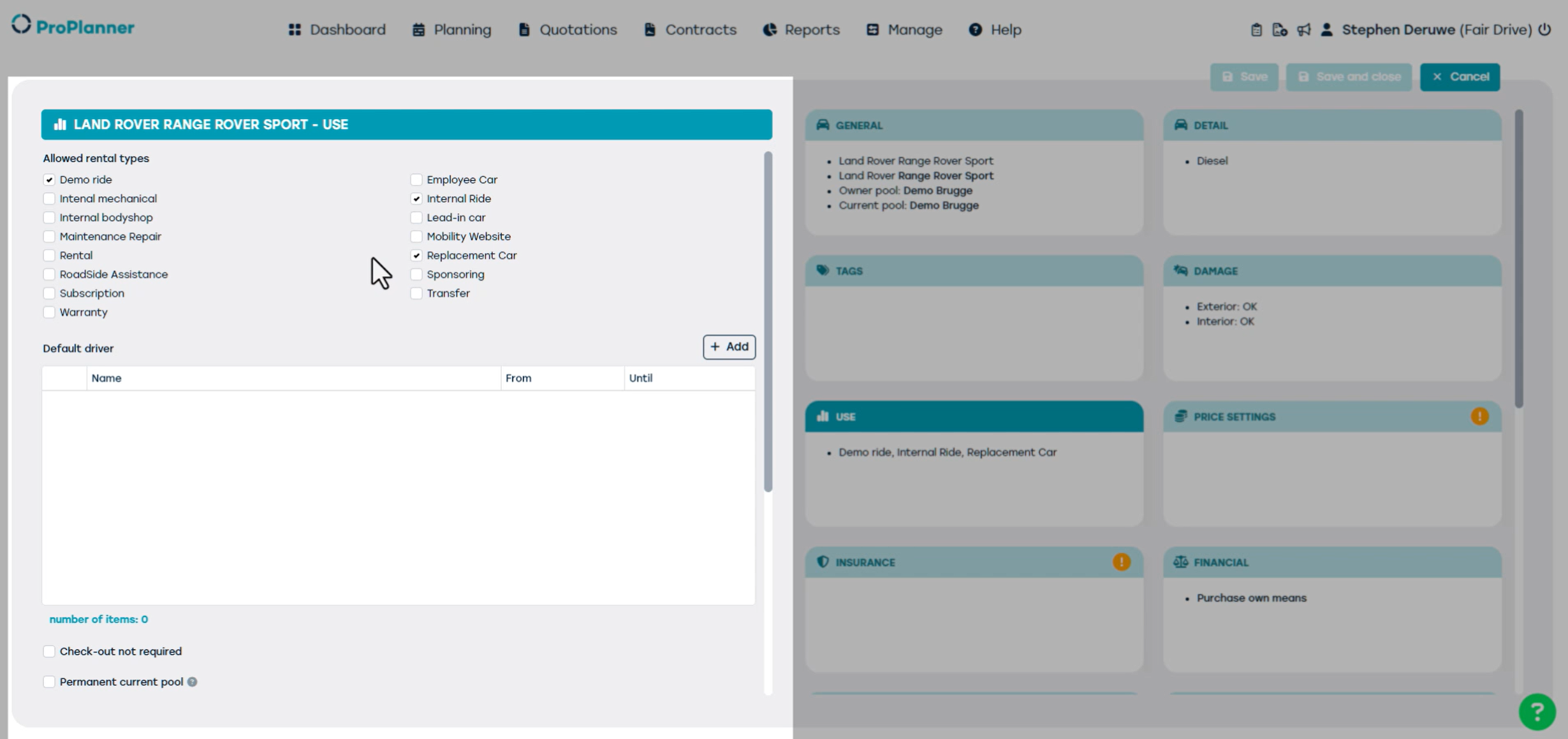Click Permanent current pool info icon
The height and width of the screenshot is (739, 1568).
tap(192, 682)
